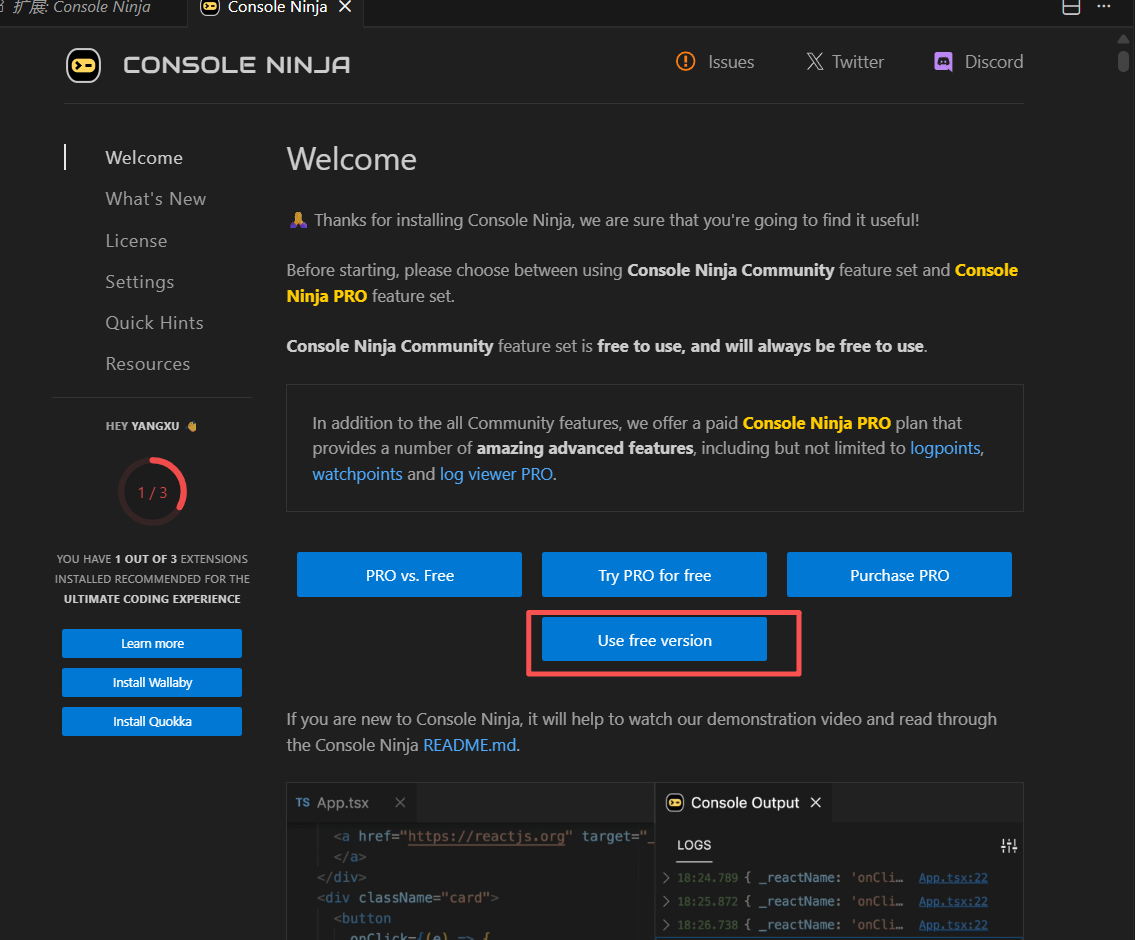Click the CONSOLE NINJA title text

(237, 65)
